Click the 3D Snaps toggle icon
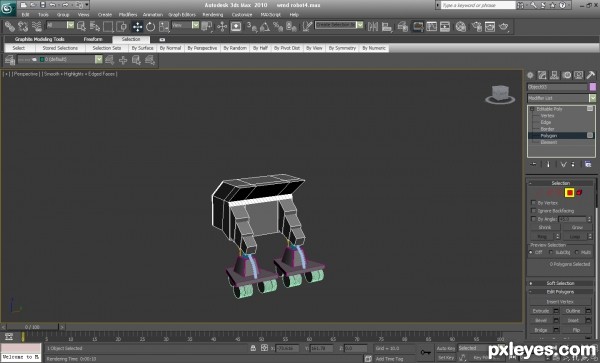600x363 pixels. (251, 26)
